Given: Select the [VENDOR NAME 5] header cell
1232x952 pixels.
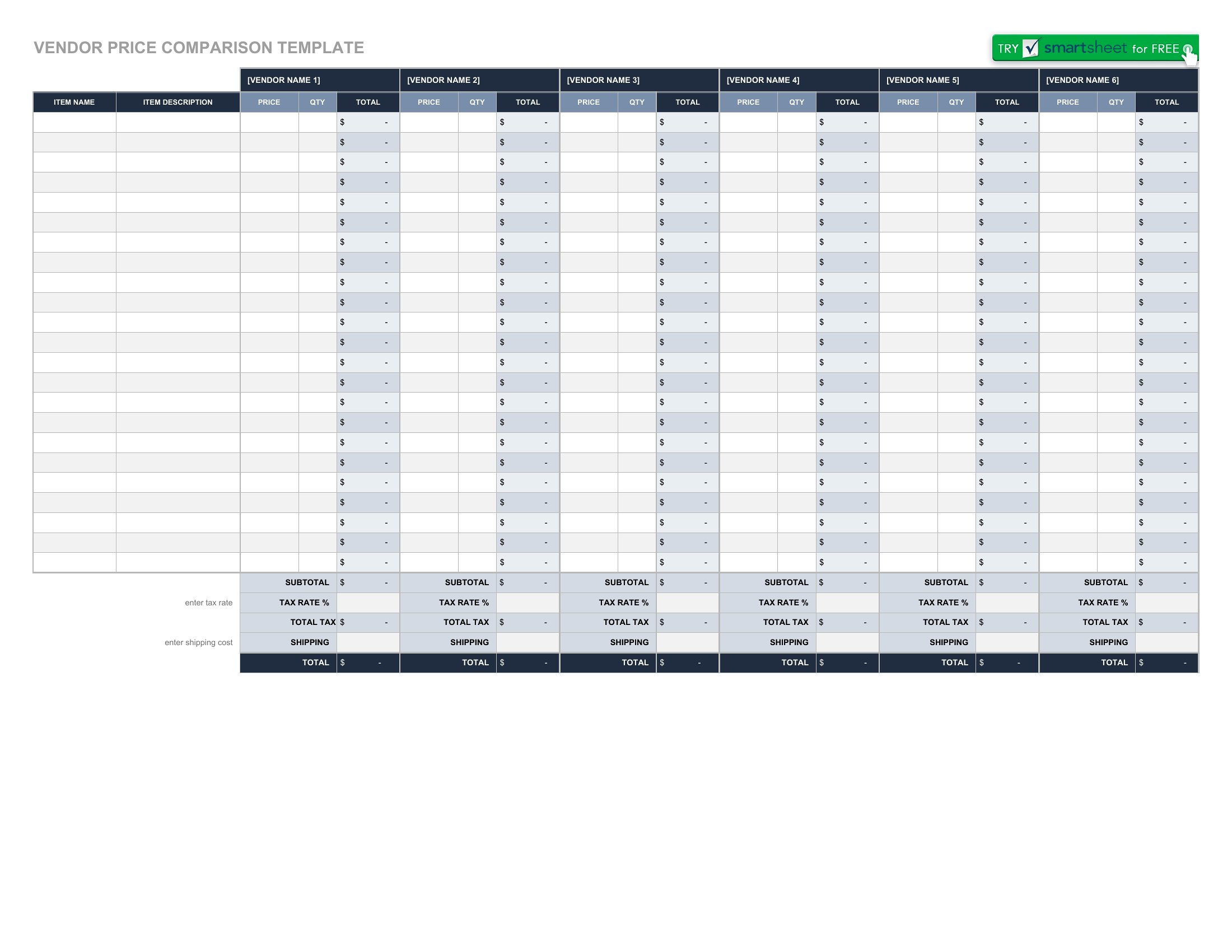Looking at the screenshot, I should click(x=958, y=80).
